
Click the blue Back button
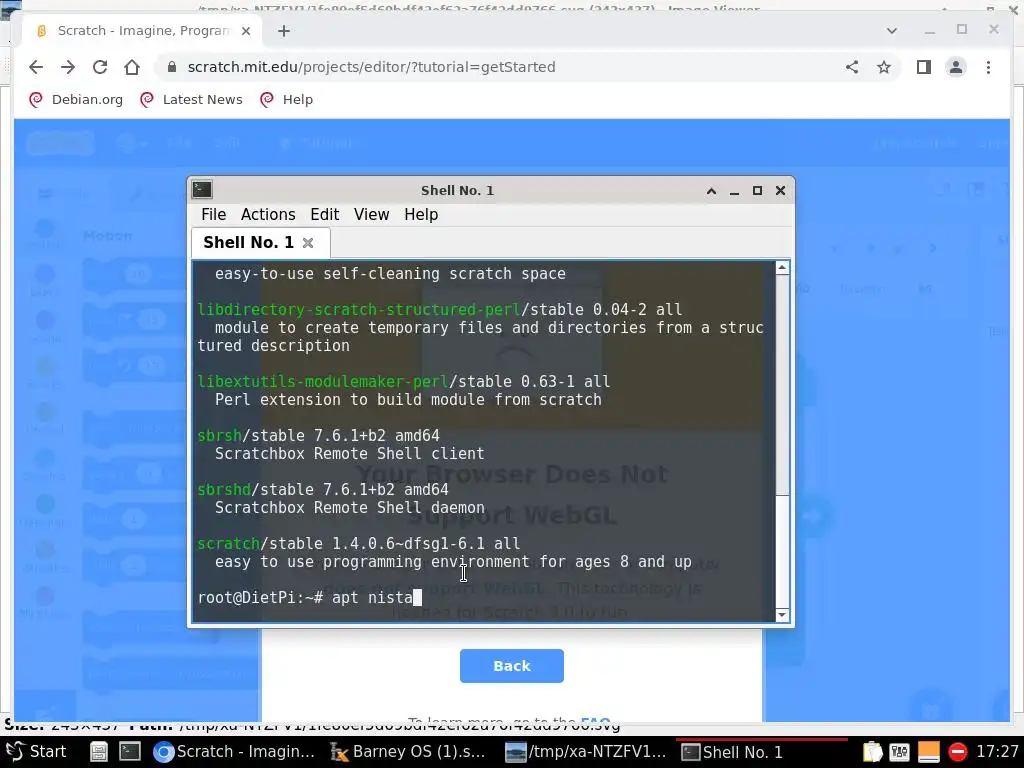click(x=512, y=666)
